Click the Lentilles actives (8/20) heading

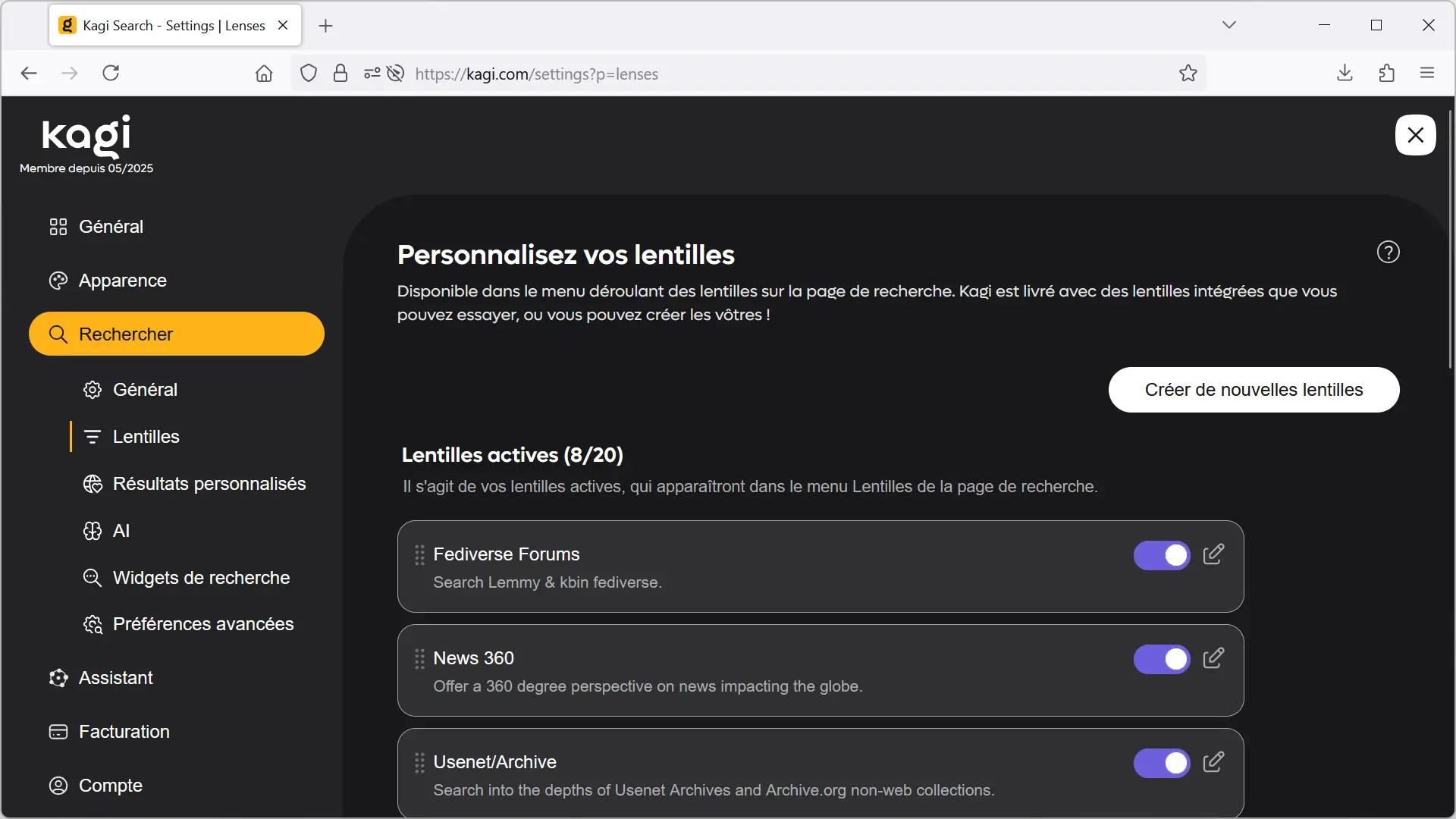point(512,455)
